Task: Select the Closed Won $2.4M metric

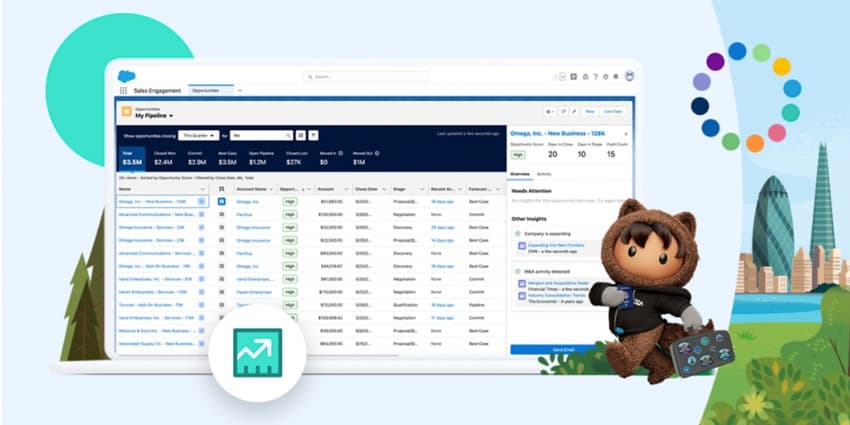Action: click(x=164, y=158)
